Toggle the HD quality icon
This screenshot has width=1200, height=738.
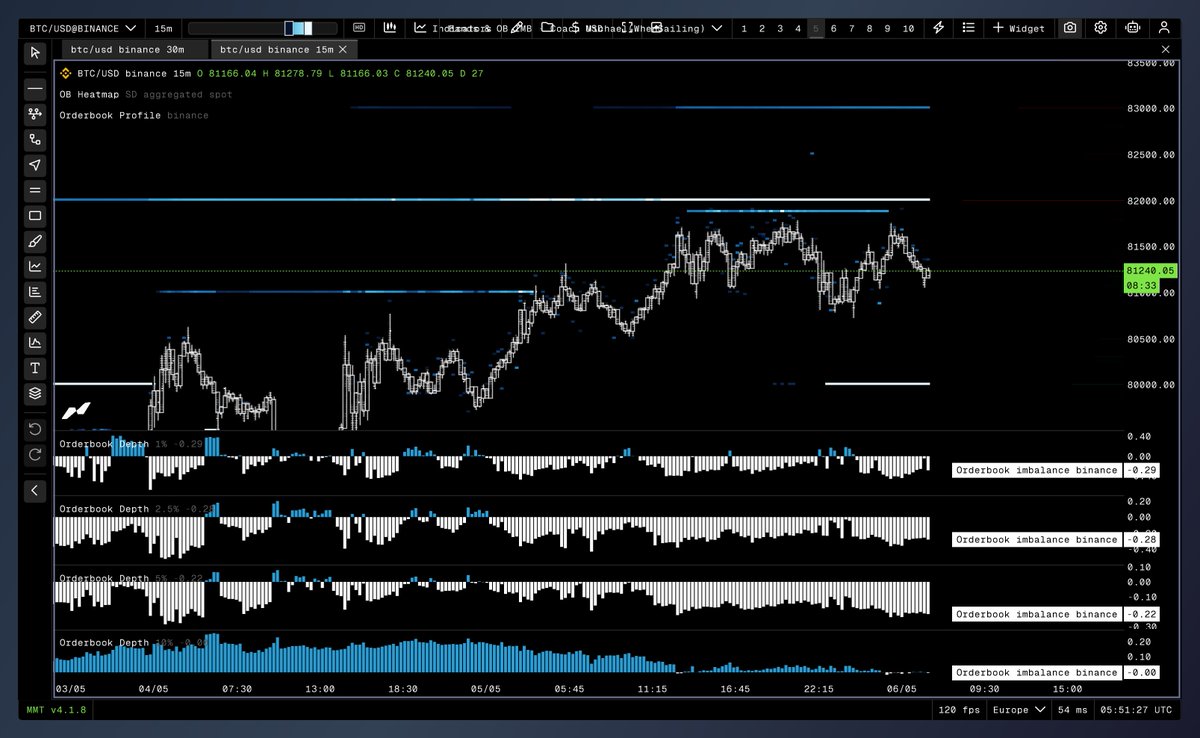pos(359,28)
